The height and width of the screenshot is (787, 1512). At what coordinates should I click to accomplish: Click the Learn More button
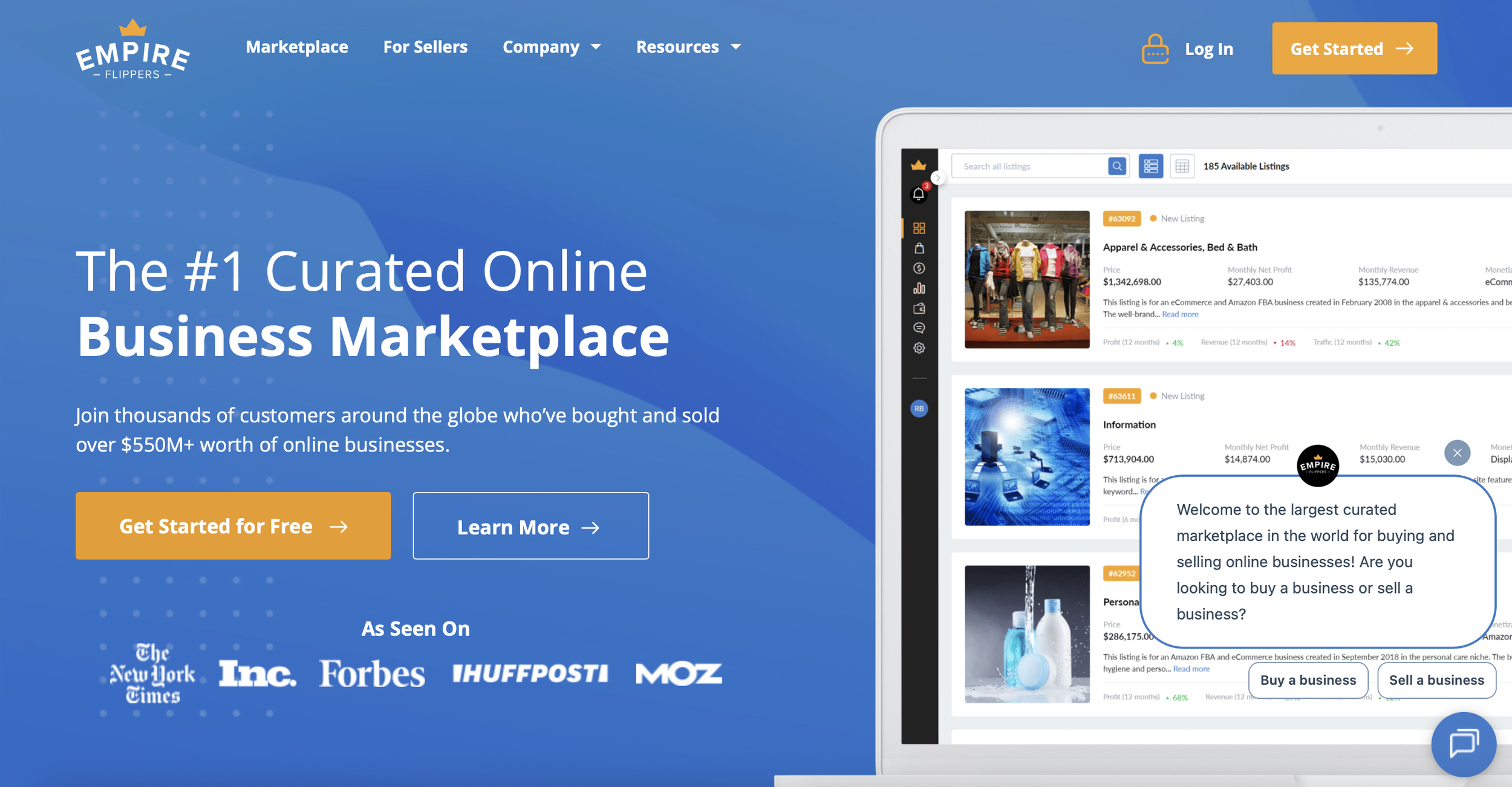click(x=530, y=526)
